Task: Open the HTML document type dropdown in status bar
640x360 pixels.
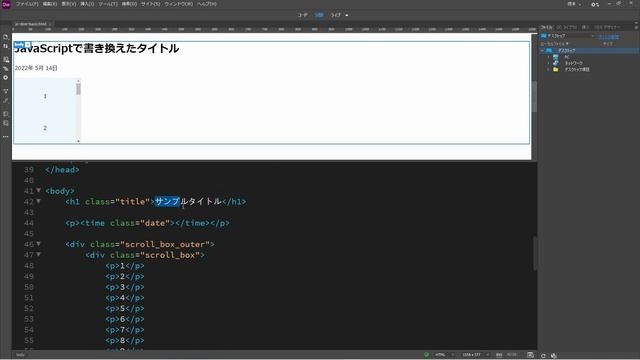Action: 444,355
